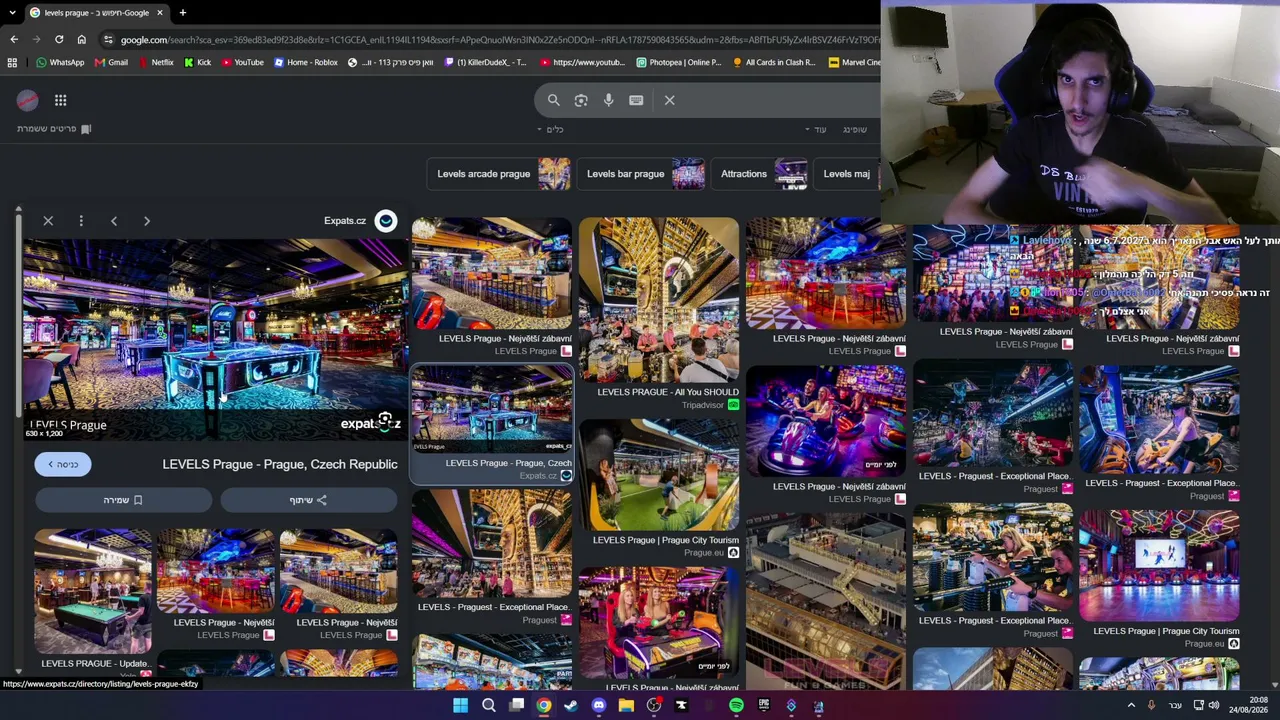
Task: Open Spotify from the taskbar
Action: pos(736,706)
